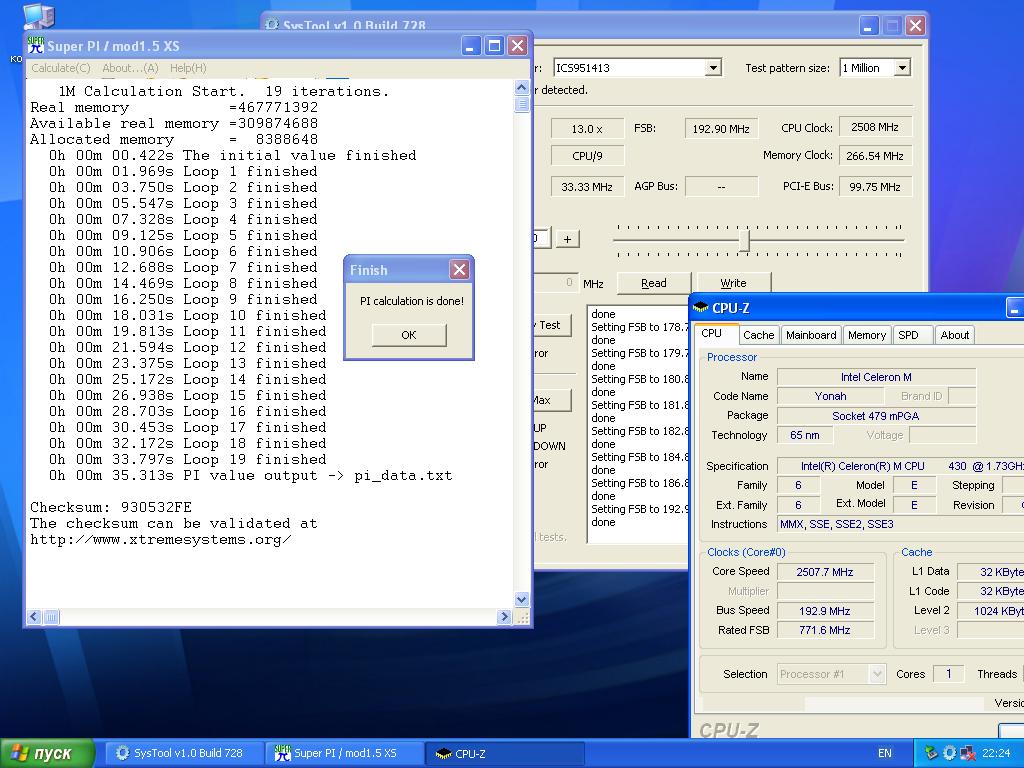
Task: Expand the ICS951413 clock generator dropdown
Action: (x=713, y=68)
